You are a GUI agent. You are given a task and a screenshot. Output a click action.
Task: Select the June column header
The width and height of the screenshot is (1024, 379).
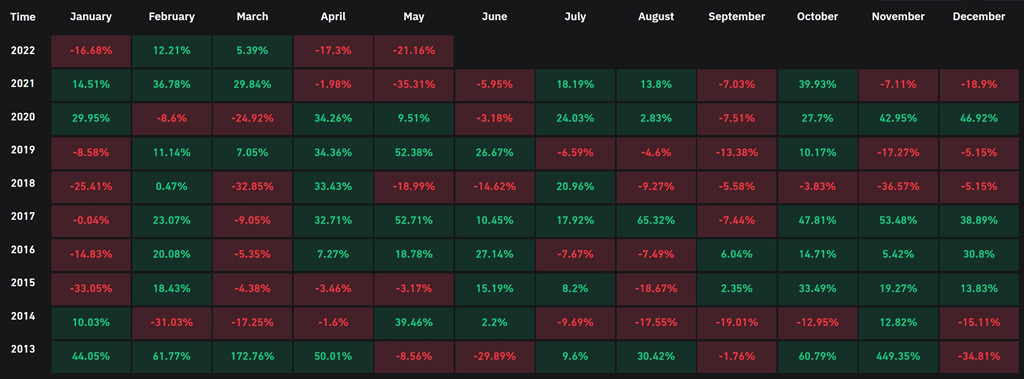click(494, 17)
